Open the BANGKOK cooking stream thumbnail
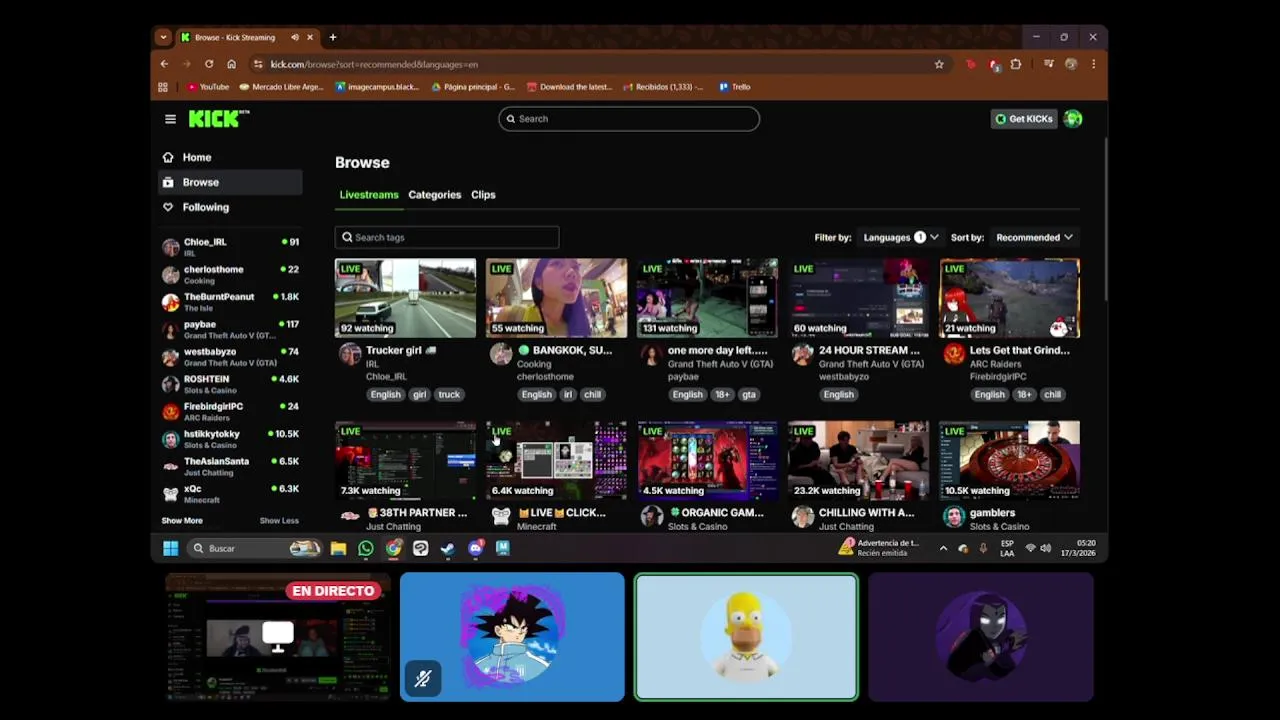Viewport: 1280px width, 720px height. click(556, 298)
